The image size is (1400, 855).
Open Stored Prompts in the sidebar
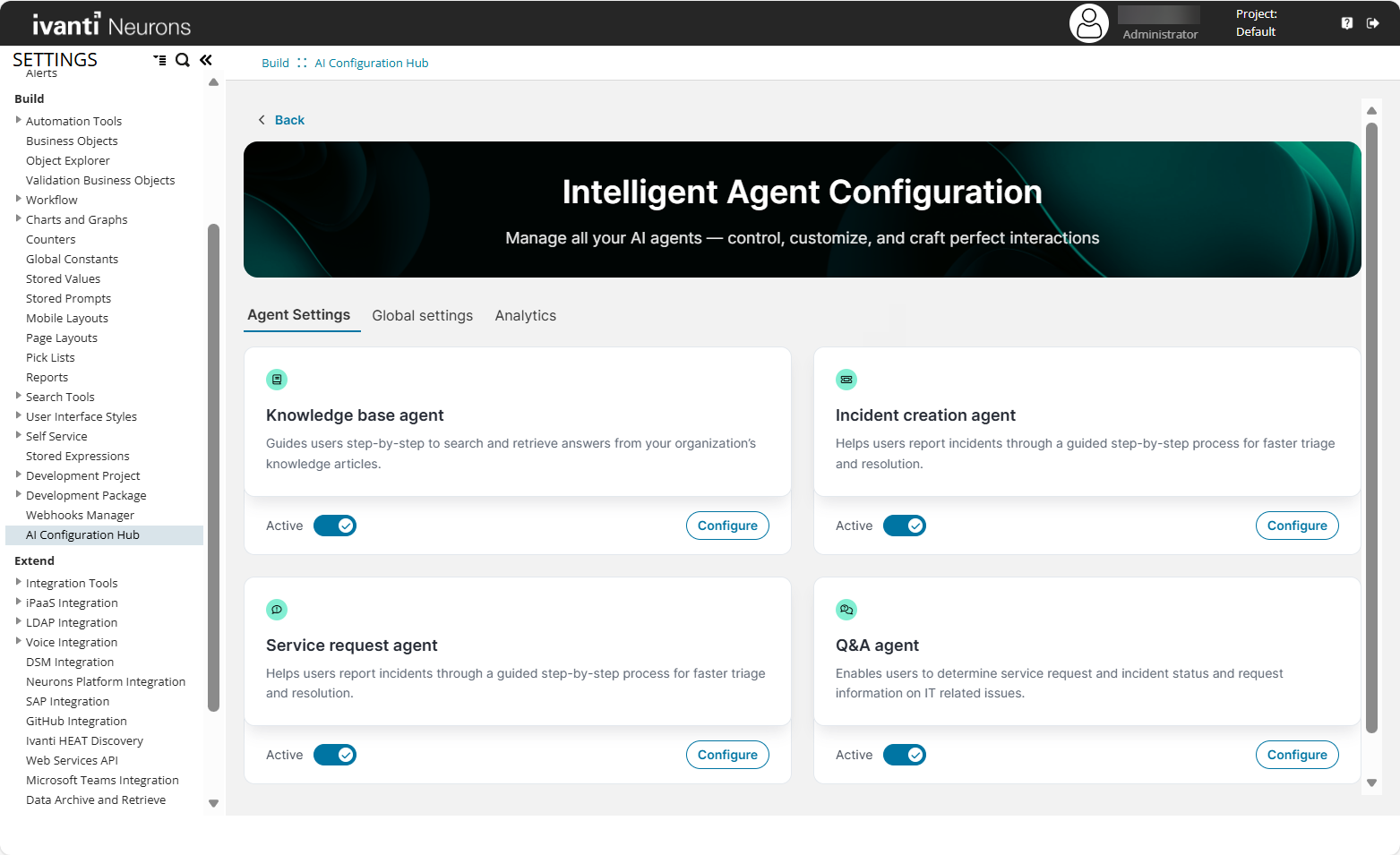coord(68,298)
